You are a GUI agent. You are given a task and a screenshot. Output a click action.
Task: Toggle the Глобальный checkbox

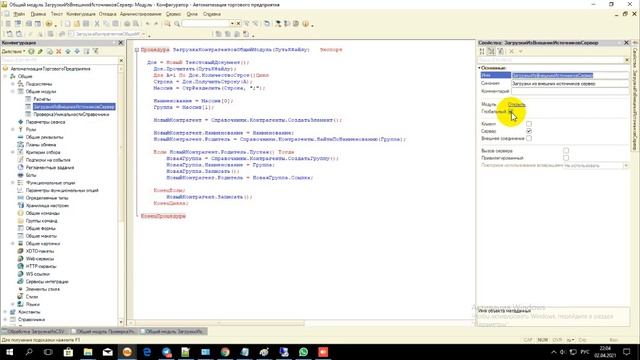tap(511, 111)
